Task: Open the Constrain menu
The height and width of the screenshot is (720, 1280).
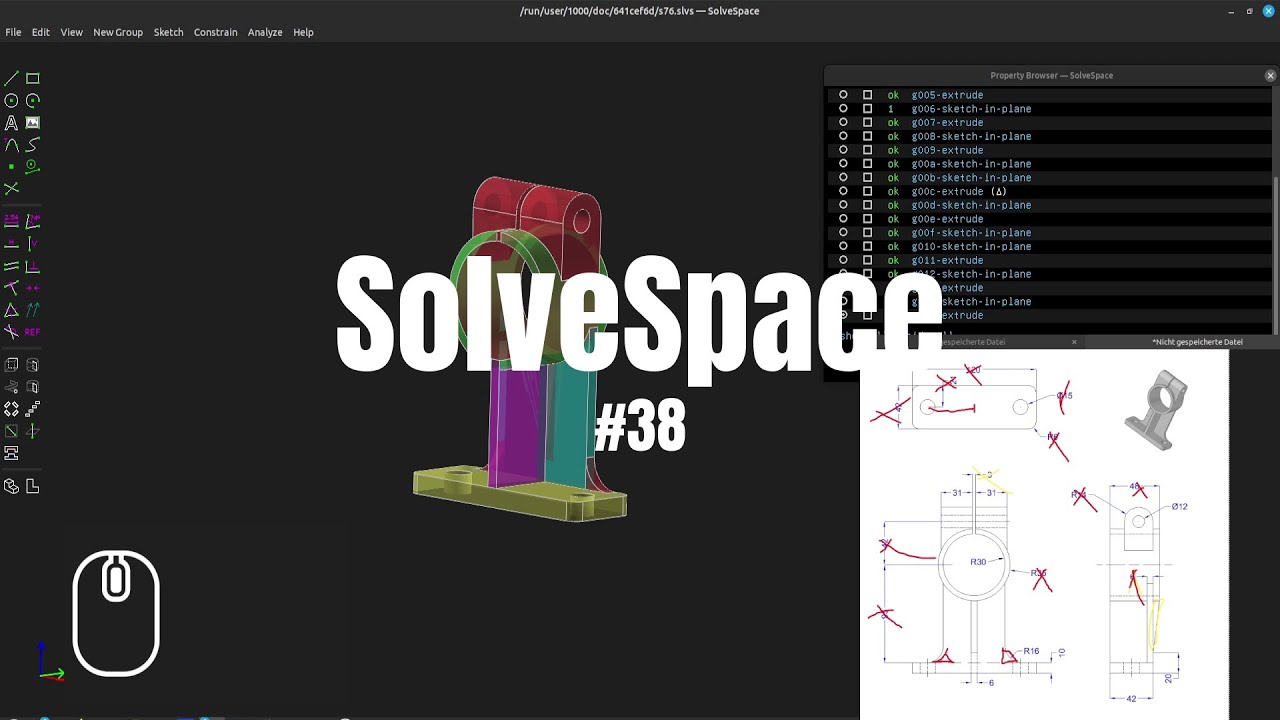Action: [215, 32]
